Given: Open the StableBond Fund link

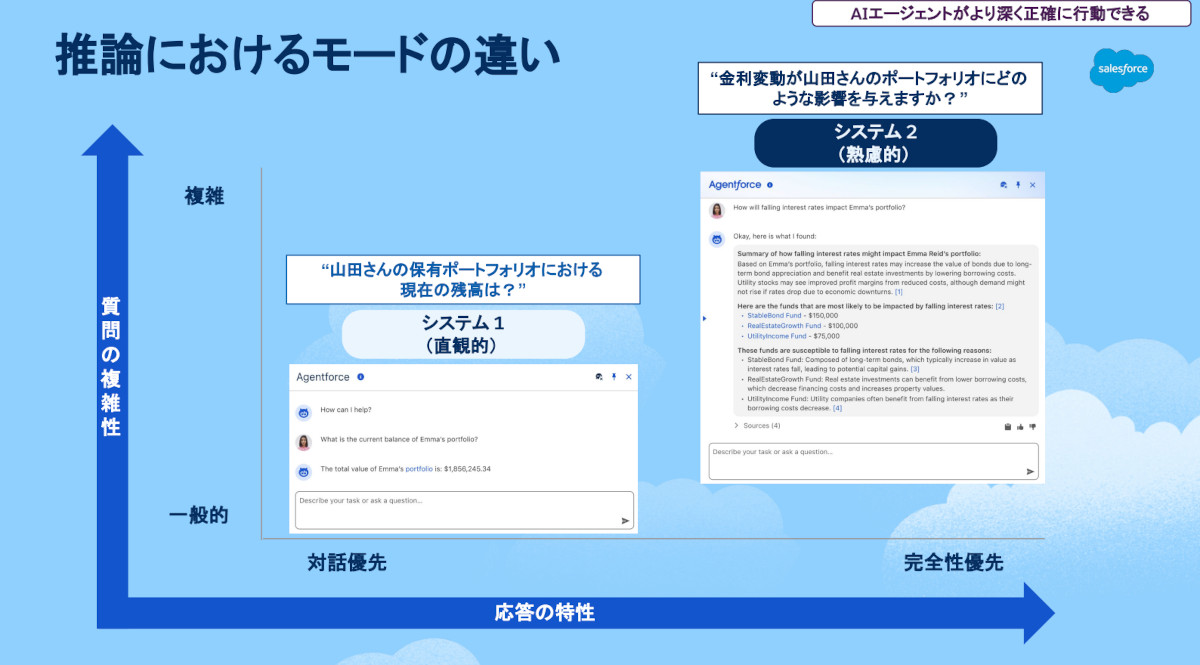Looking at the screenshot, I should (x=774, y=315).
